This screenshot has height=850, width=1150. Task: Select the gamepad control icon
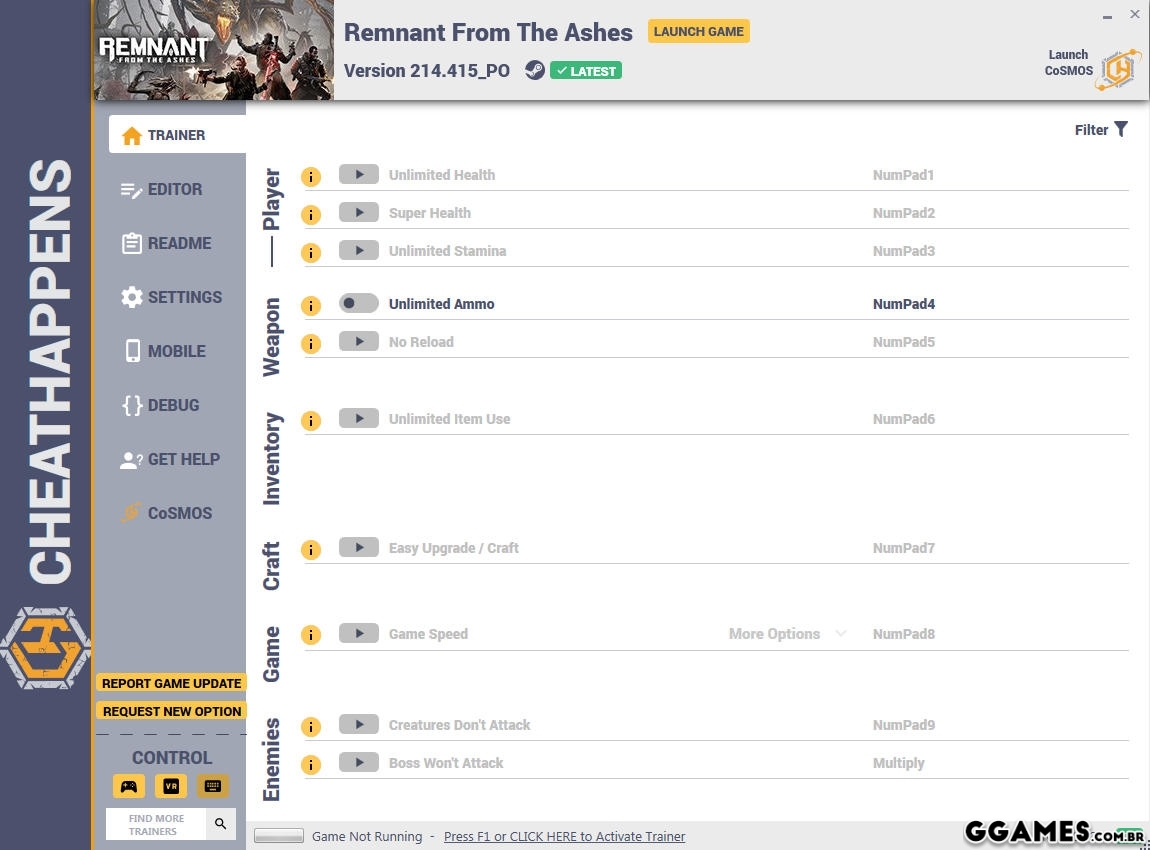point(129,786)
